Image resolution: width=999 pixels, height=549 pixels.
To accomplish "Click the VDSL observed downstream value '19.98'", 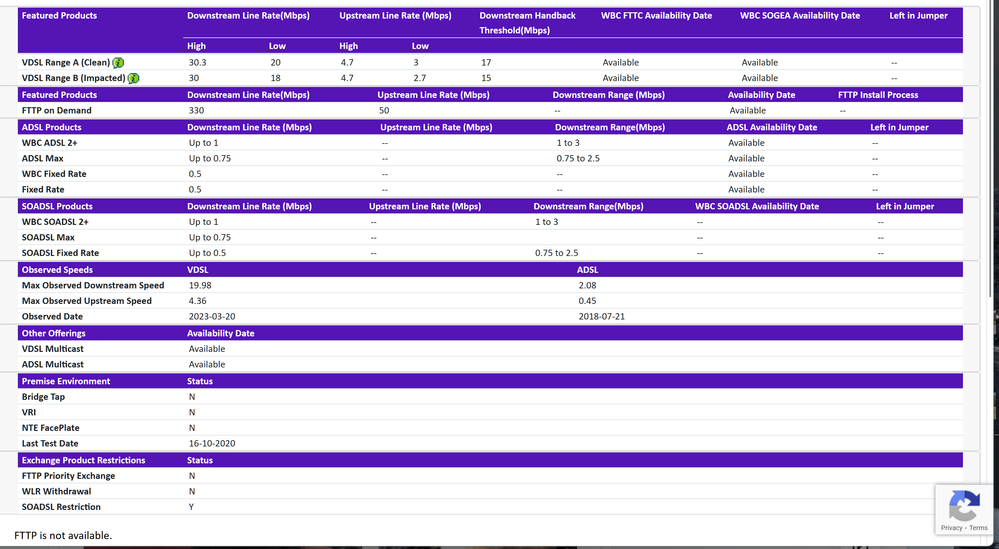I will 200,285.
